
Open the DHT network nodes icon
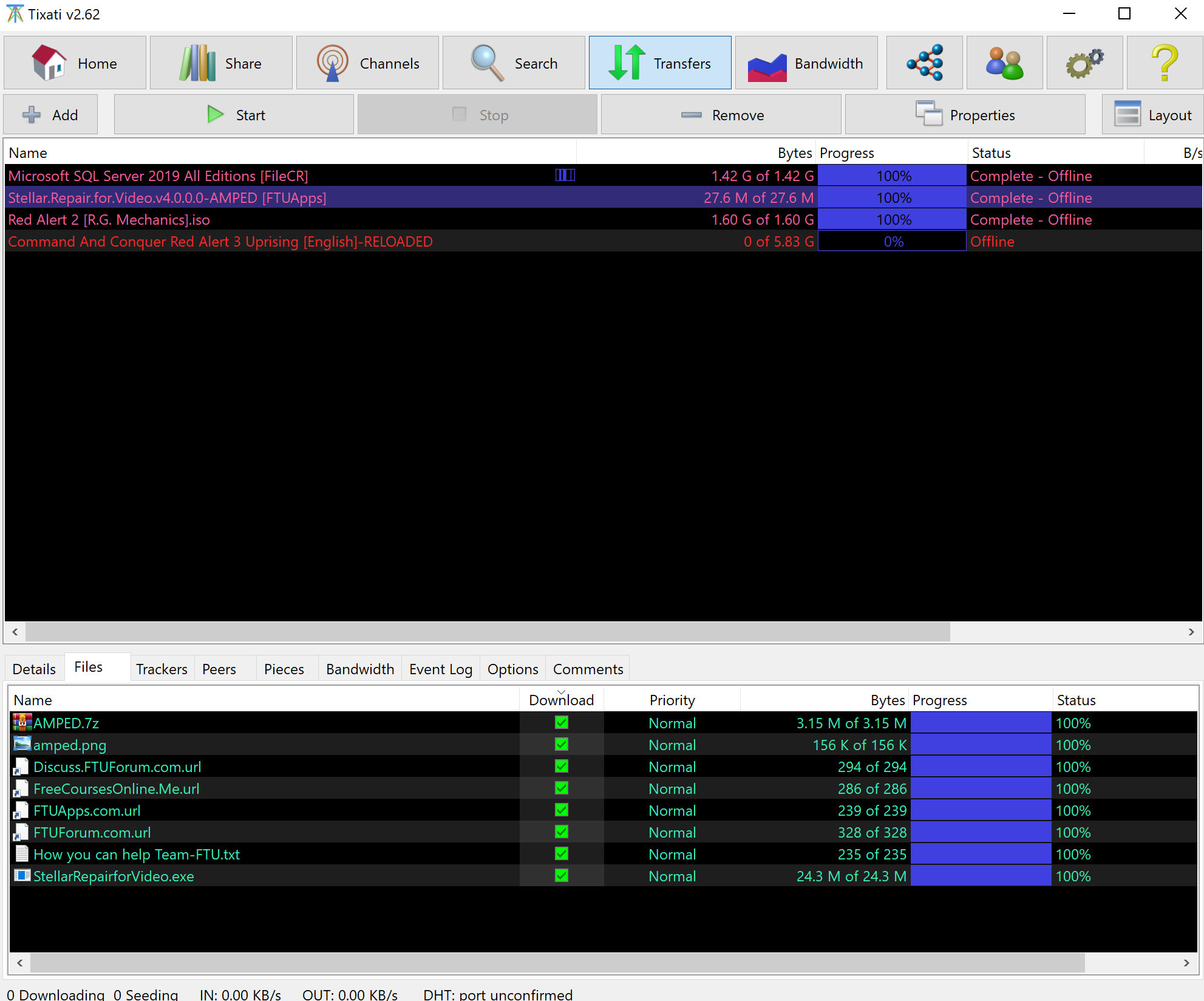tap(924, 63)
